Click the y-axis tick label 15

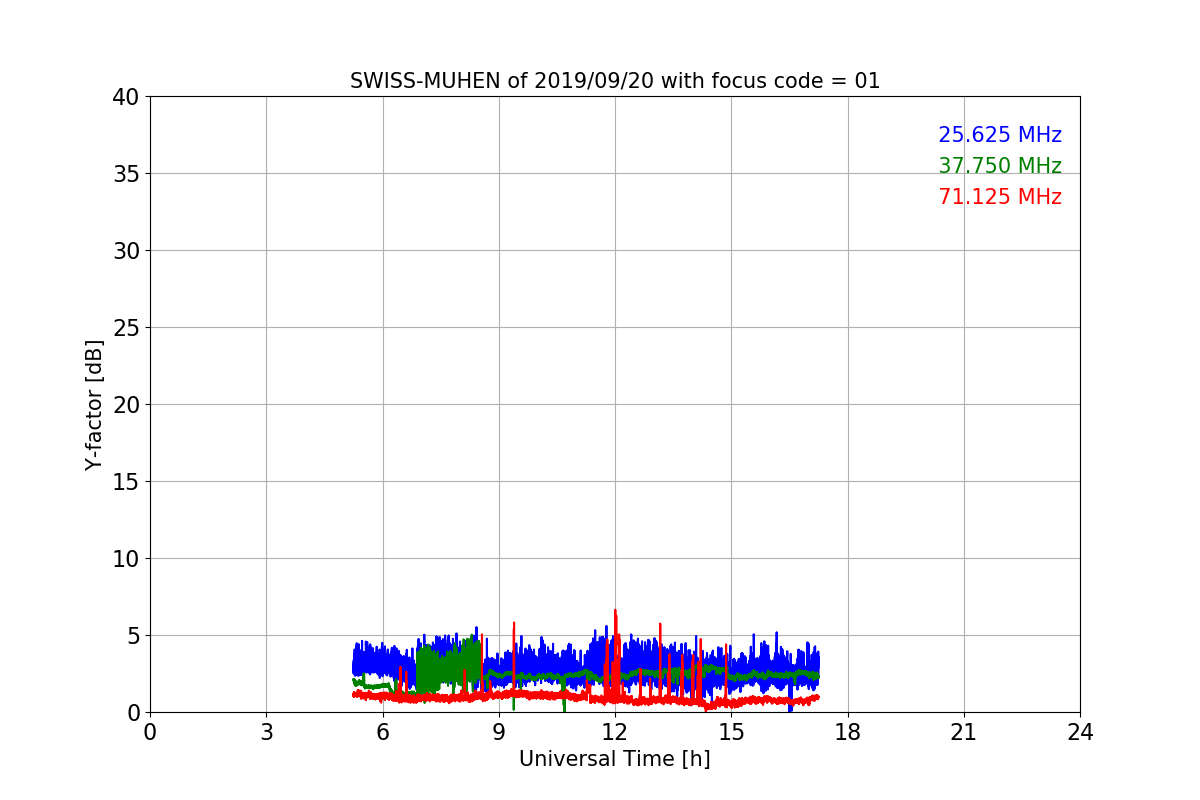click(126, 482)
